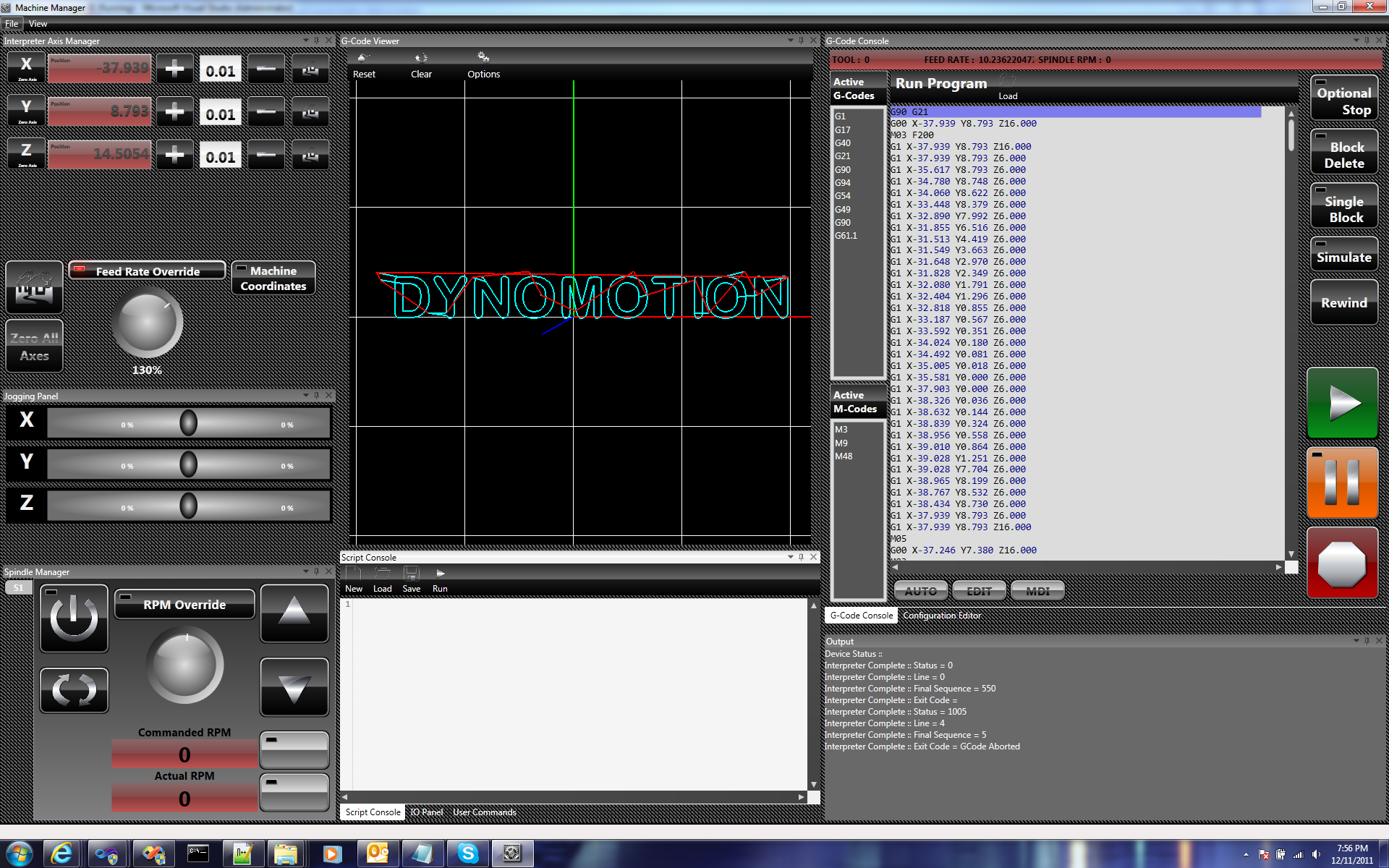1389x868 pixels.
Task: Open Output panel dropdown arrow
Action: click(x=1356, y=641)
